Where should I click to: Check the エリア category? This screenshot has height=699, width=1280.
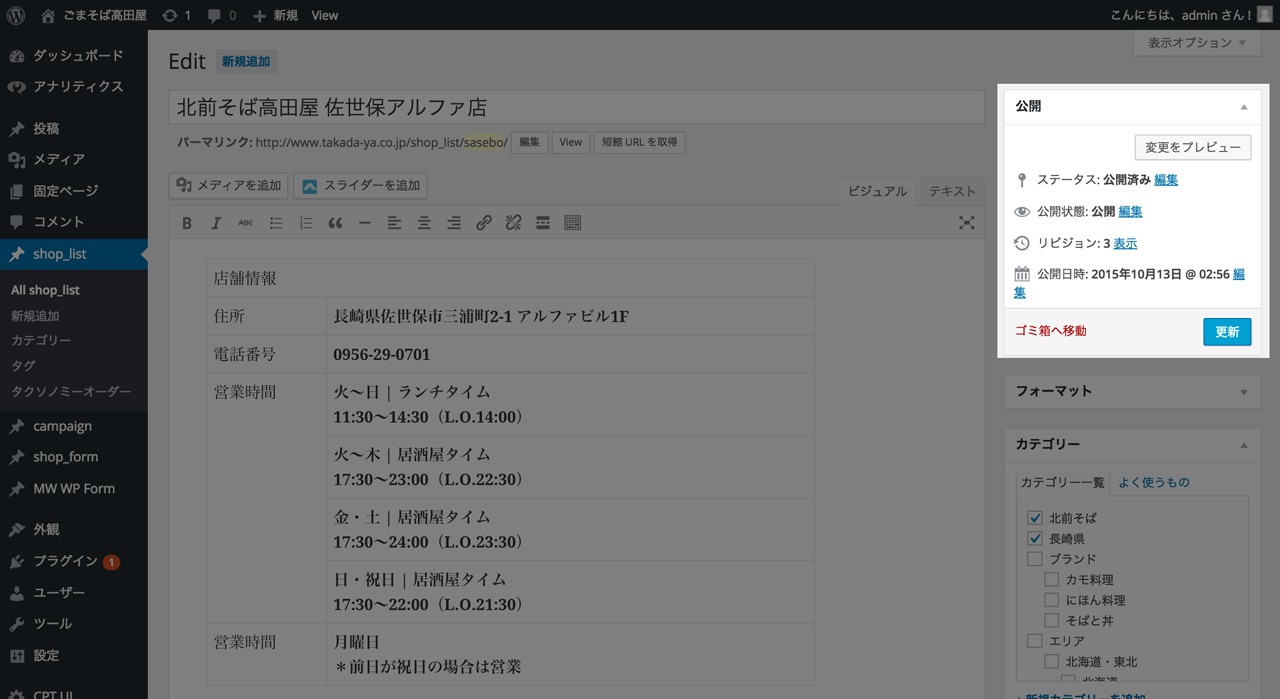(x=1035, y=641)
